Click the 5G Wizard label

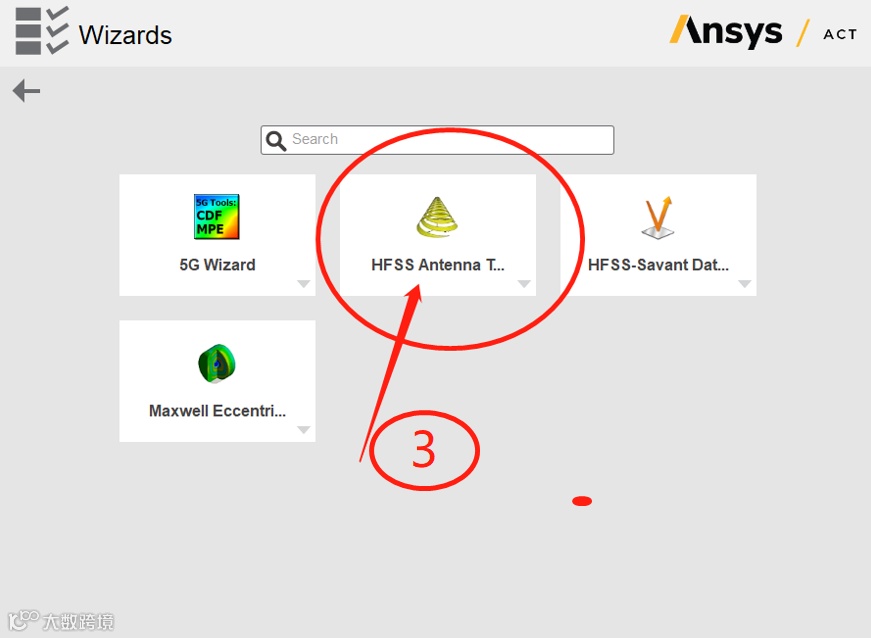(x=217, y=265)
